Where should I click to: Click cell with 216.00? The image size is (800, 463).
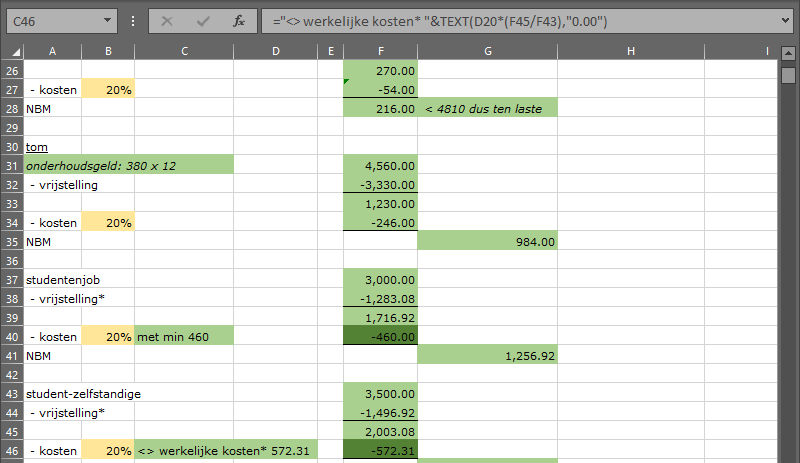381,109
